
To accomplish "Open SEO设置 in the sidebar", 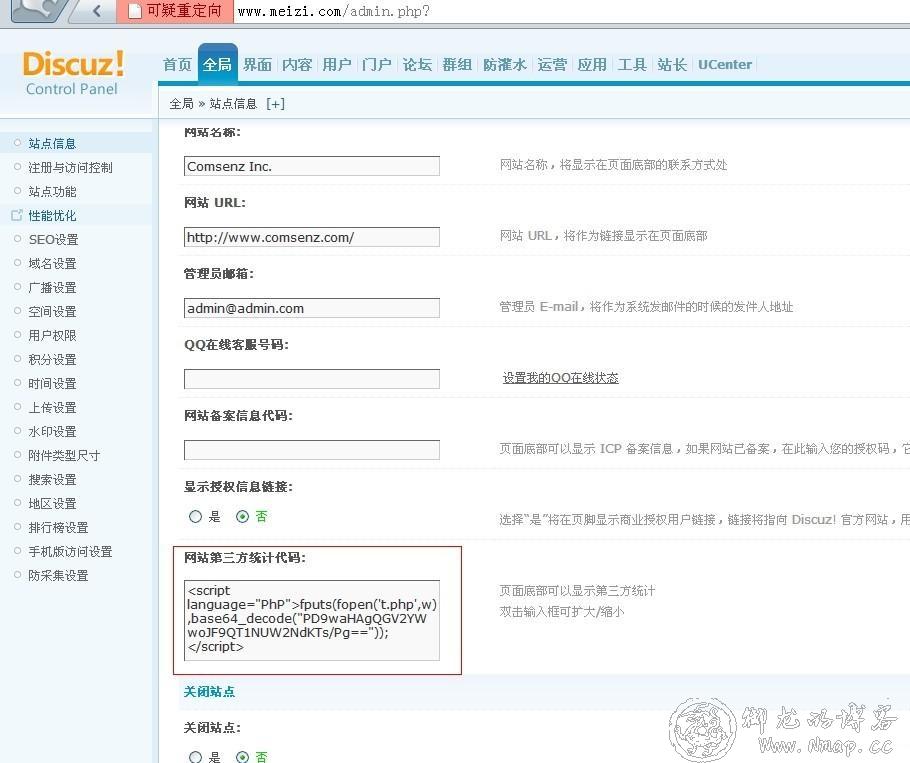I will click(x=53, y=240).
